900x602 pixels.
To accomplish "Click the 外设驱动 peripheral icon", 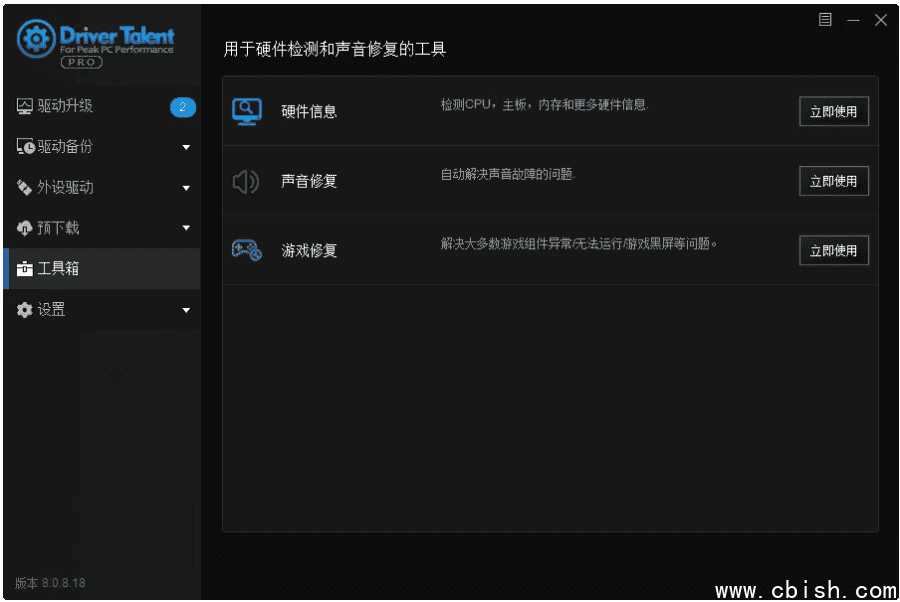I will coord(24,187).
